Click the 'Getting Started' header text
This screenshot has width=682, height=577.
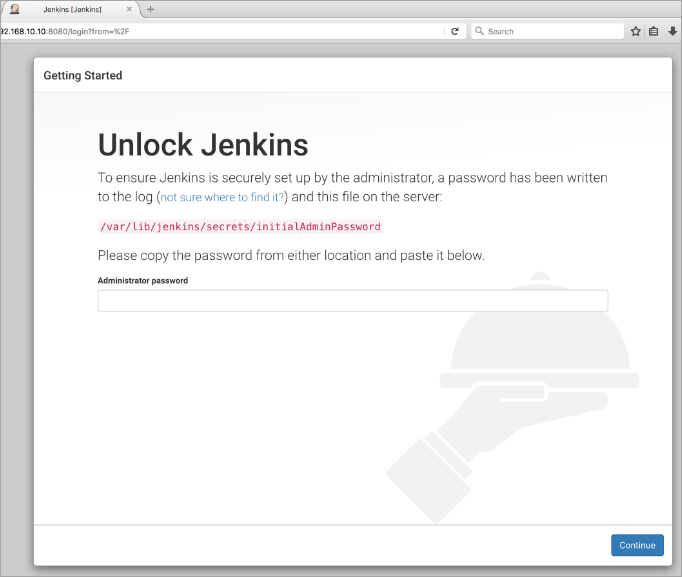pyautogui.click(x=83, y=76)
